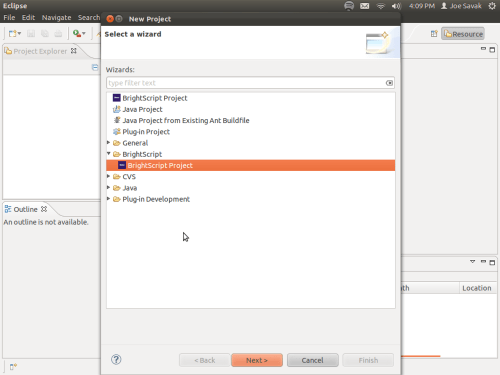Image resolution: width=500 pixels, height=375 pixels.
Task: Click the Next button
Action: tap(257, 360)
